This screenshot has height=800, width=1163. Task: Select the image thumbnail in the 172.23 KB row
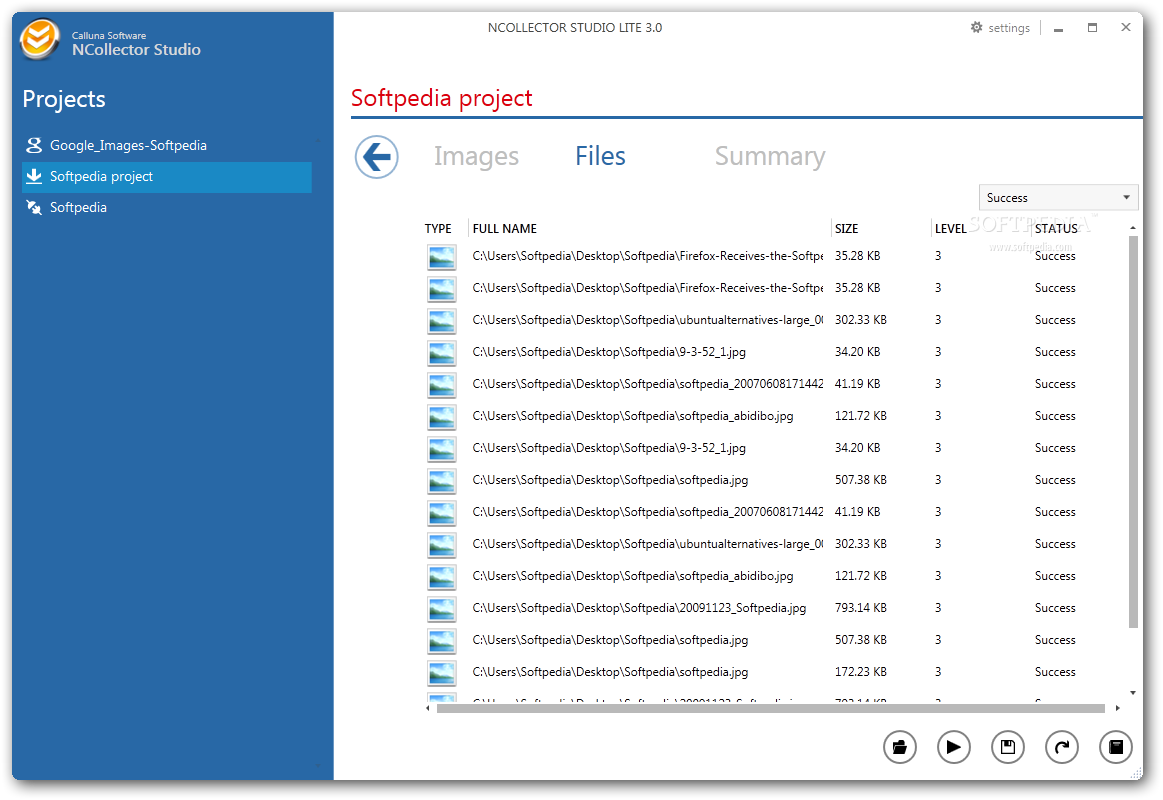point(441,672)
